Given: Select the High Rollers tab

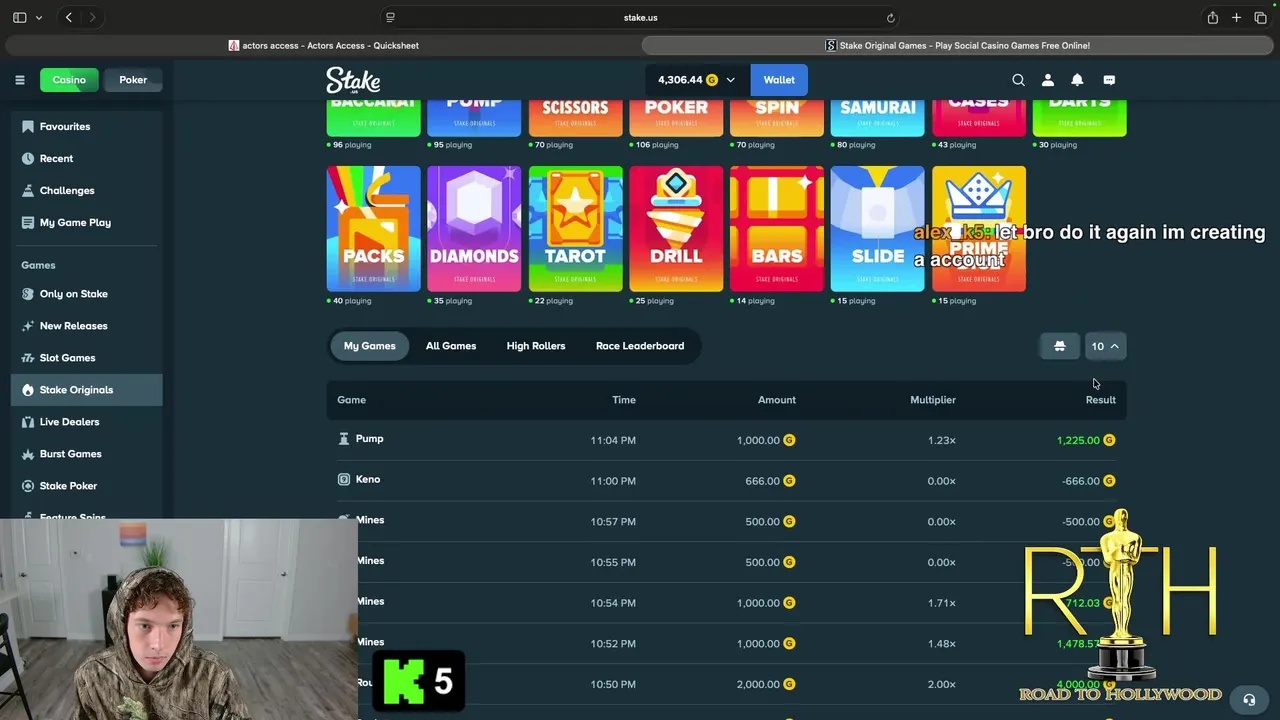Looking at the screenshot, I should (536, 346).
